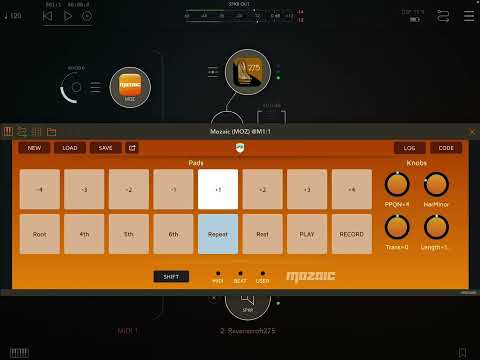Show the keyboard icon at bottom left
The height and width of the screenshot is (360, 480).
click(x=19, y=352)
